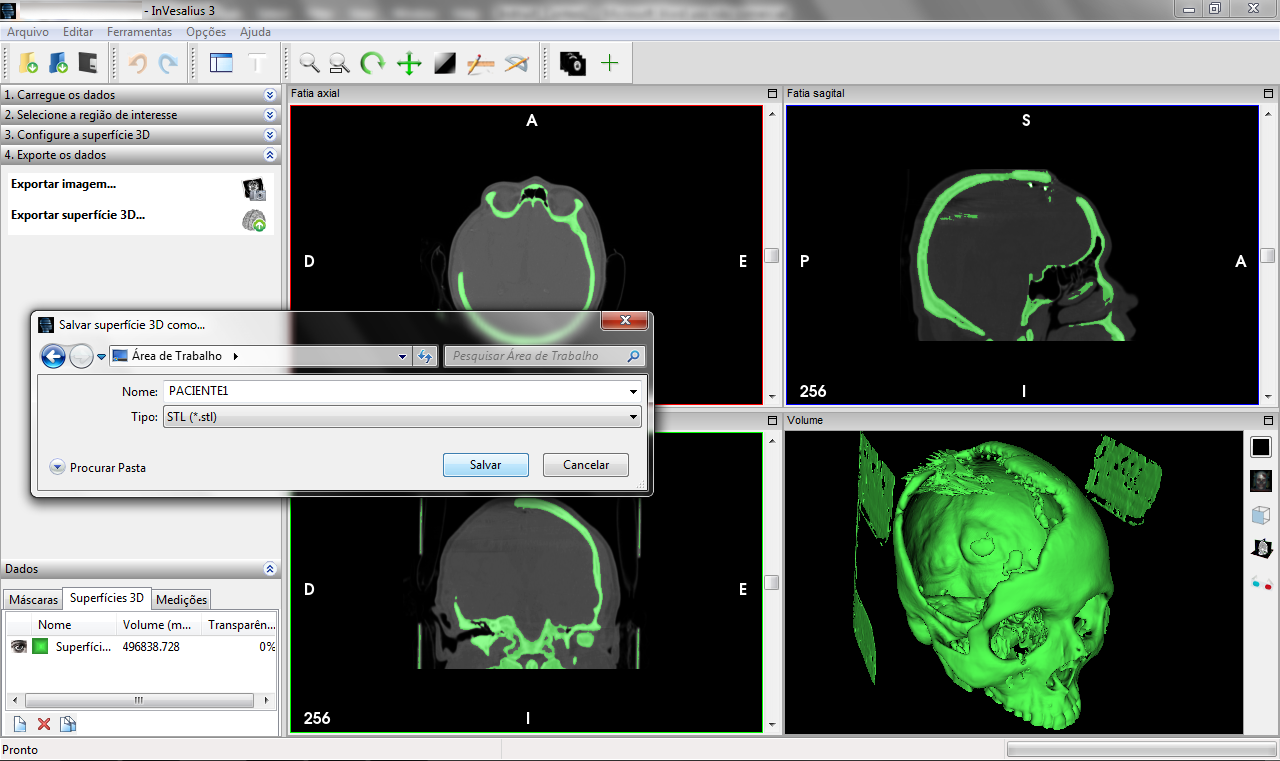
Task: Create new surface with blank page icon
Action: click(x=19, y=724)
